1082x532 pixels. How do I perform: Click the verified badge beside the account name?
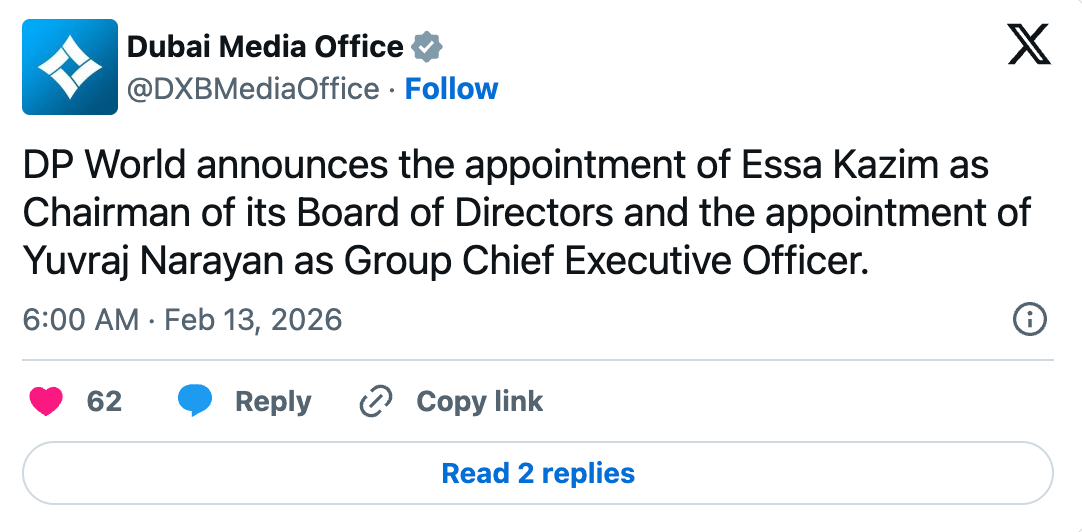click(x=426, y=48)
